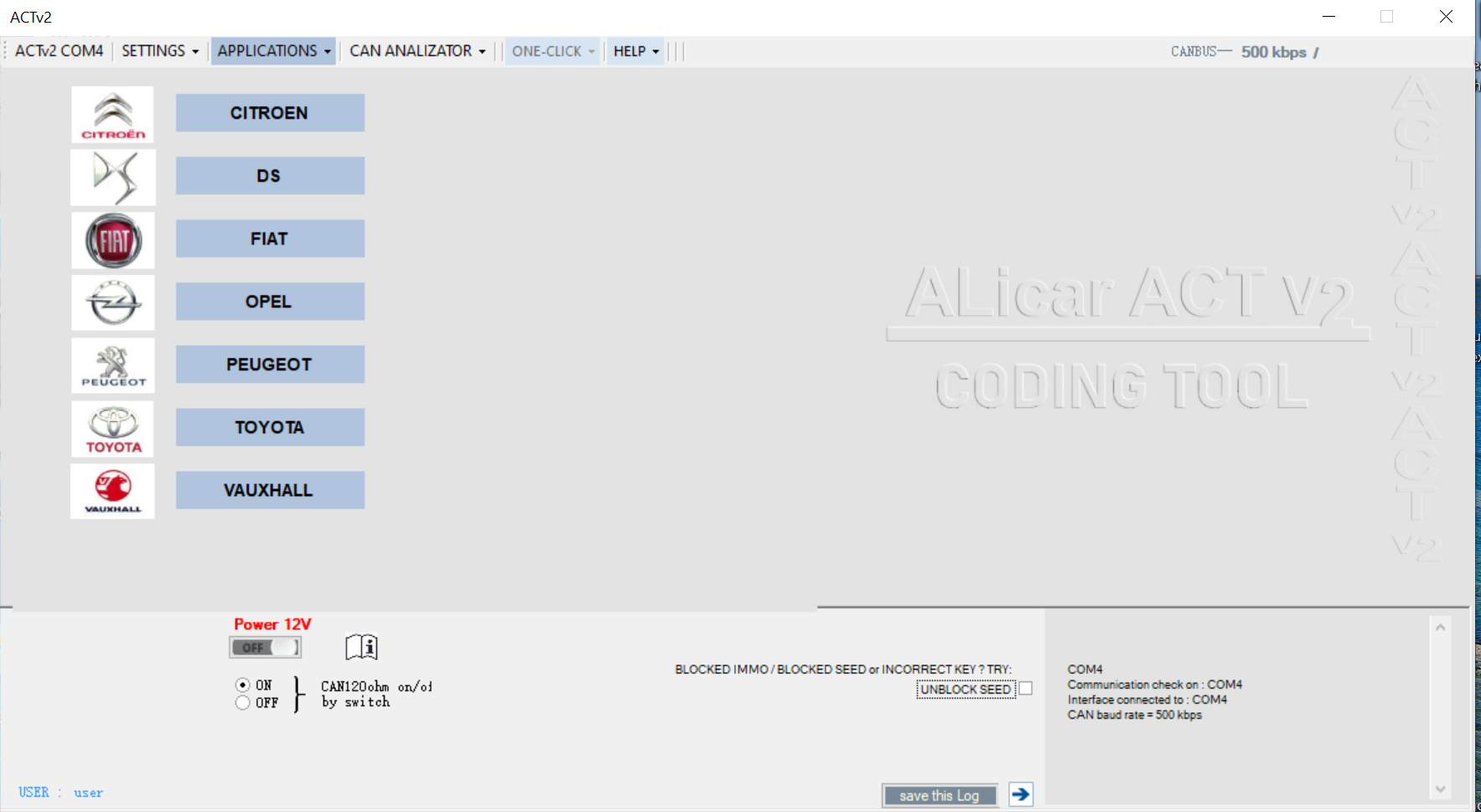Click the log scrollbar up arrow
The height and width of the screenshot is (812, 1481).
click(x=1440, y=627)
